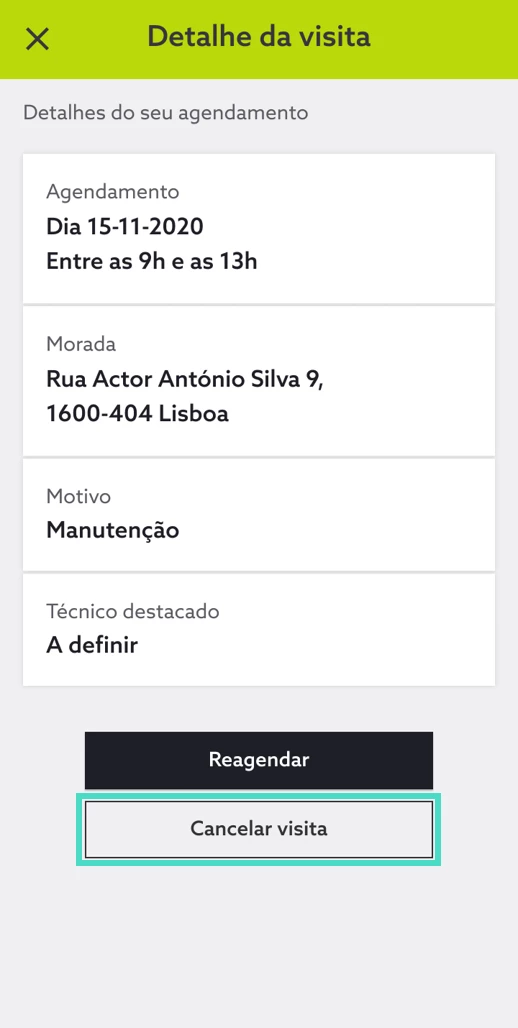Tap the date Dia 15-11-2020
Image resolution: width=518 pixels, height=1028 pixels.
pyautogui.click(x=125, y=227)
